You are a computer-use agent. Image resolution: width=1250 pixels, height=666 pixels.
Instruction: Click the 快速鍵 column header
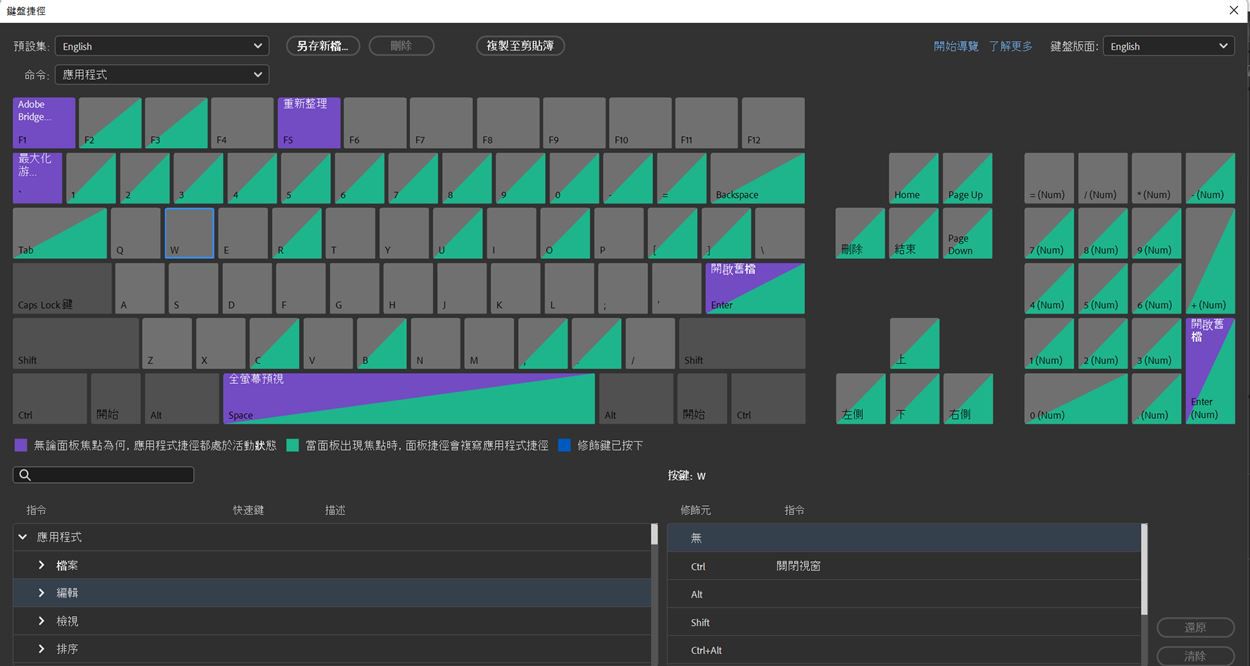click(x=248, y=510)
